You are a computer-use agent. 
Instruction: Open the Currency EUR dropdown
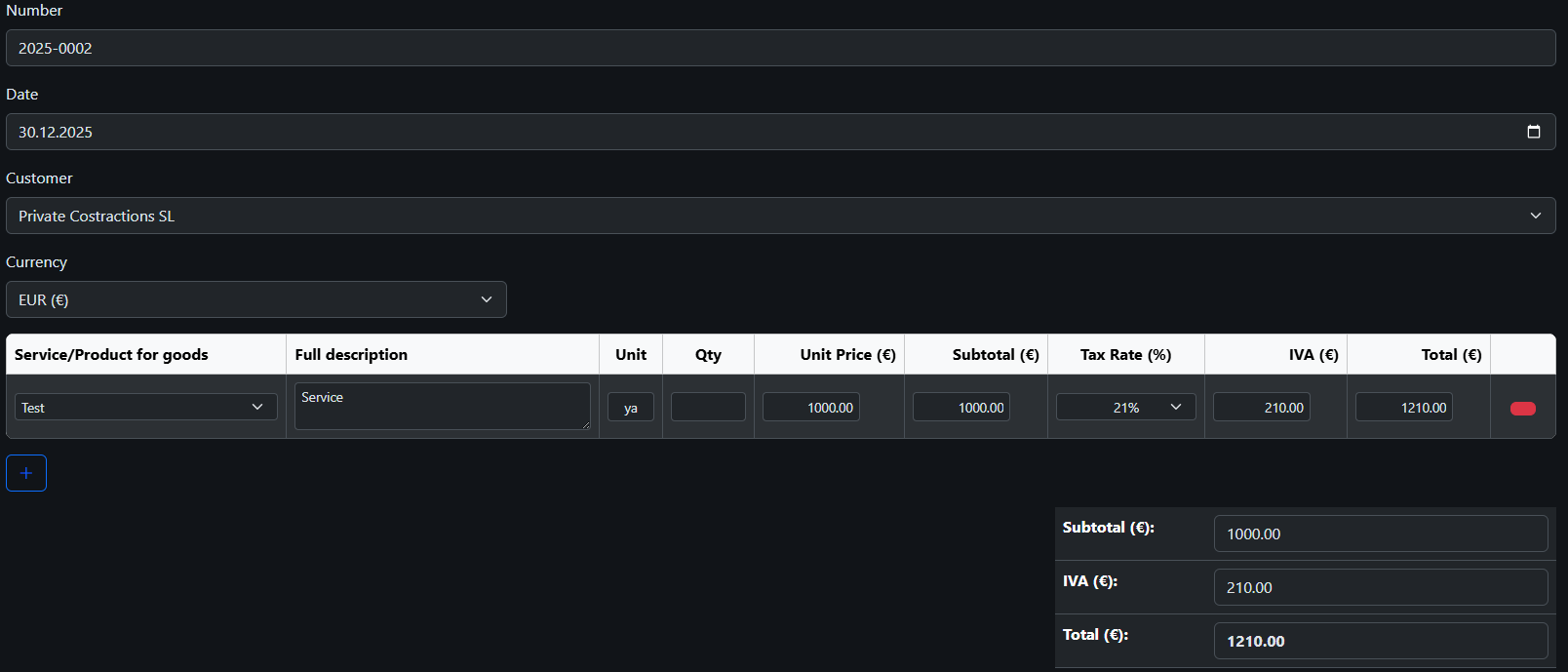255,299
